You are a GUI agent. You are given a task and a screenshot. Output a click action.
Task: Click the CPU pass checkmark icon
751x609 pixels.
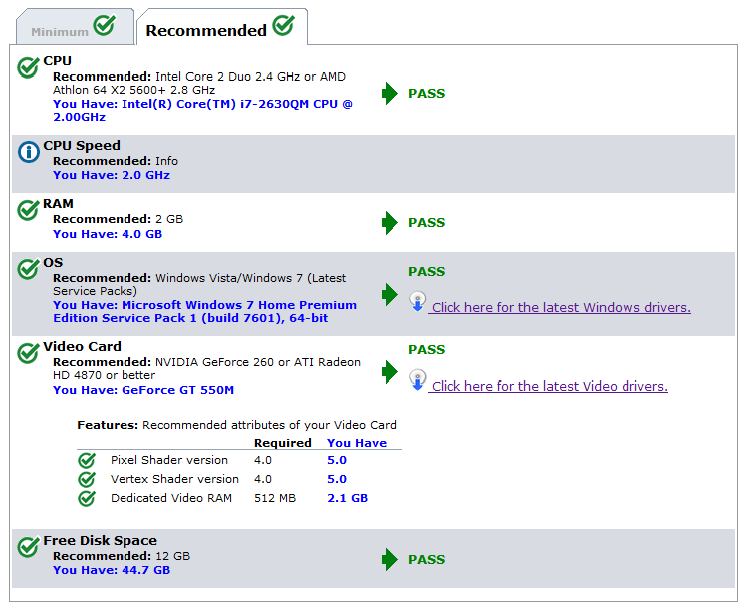[x=28, y=67]
